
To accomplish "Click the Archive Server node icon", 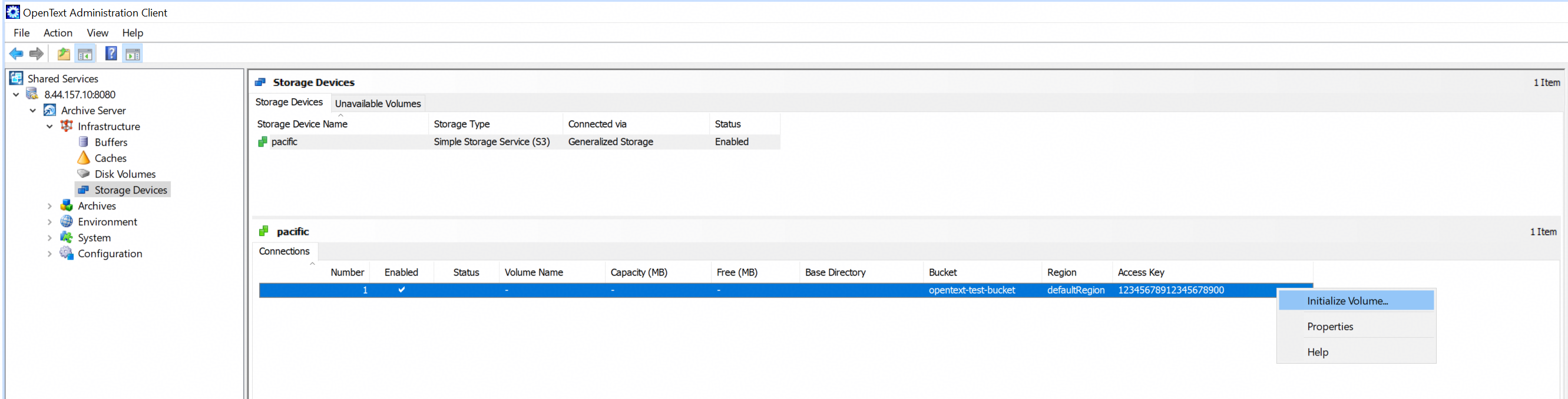I will point(50,110).
